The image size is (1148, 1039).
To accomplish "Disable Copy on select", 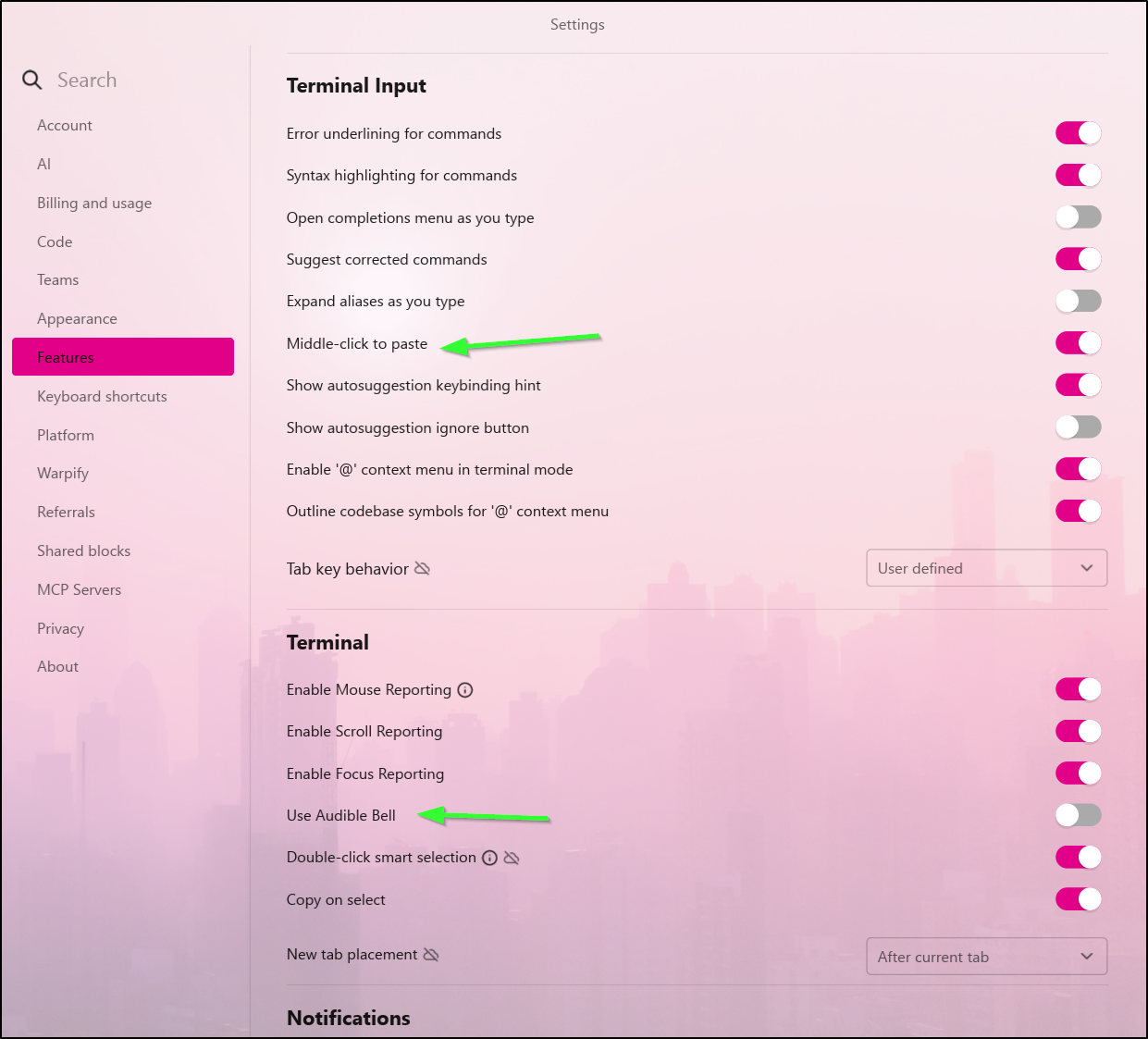I will click(x=1078, y=898).
